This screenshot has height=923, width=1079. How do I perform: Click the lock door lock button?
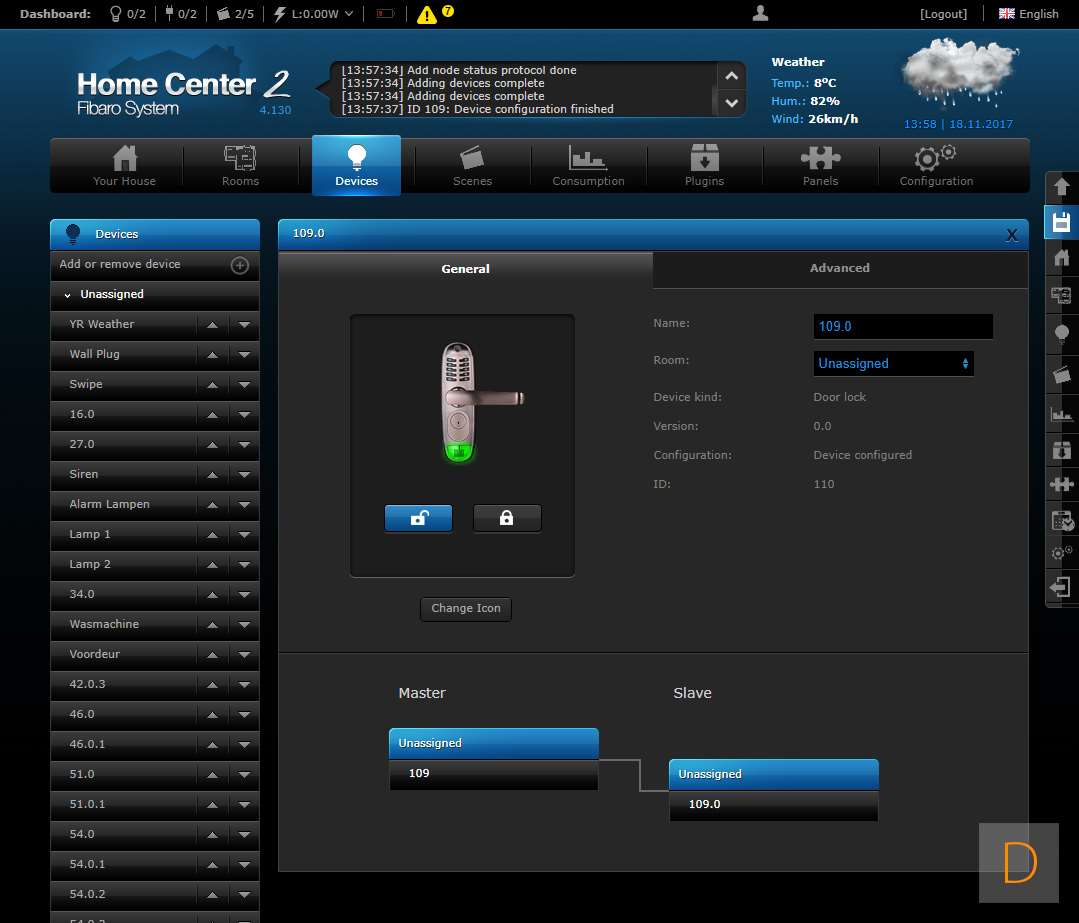pyautogui.click(x=506, y=518)
